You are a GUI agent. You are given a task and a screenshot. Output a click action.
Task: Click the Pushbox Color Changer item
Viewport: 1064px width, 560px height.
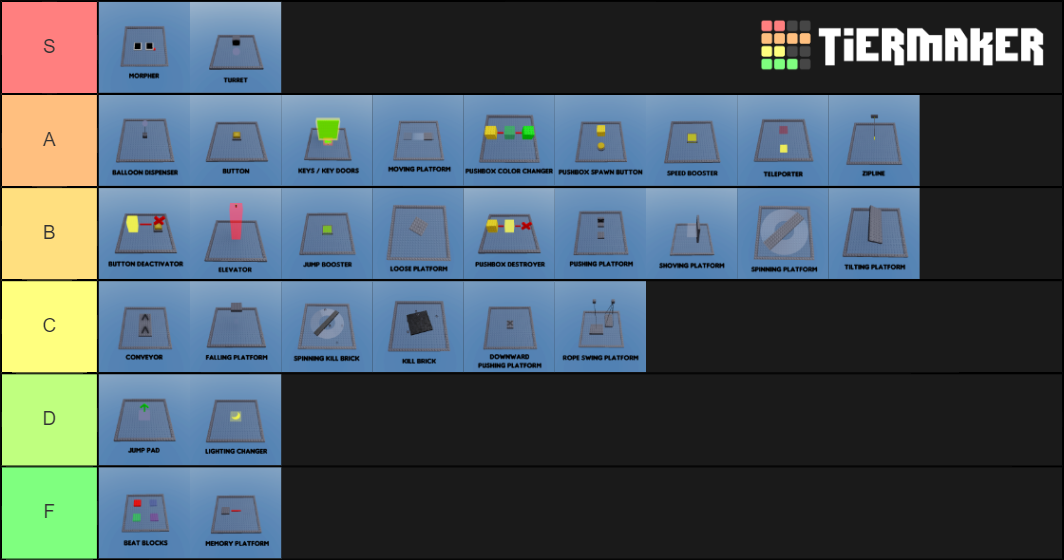coord(509,141)
